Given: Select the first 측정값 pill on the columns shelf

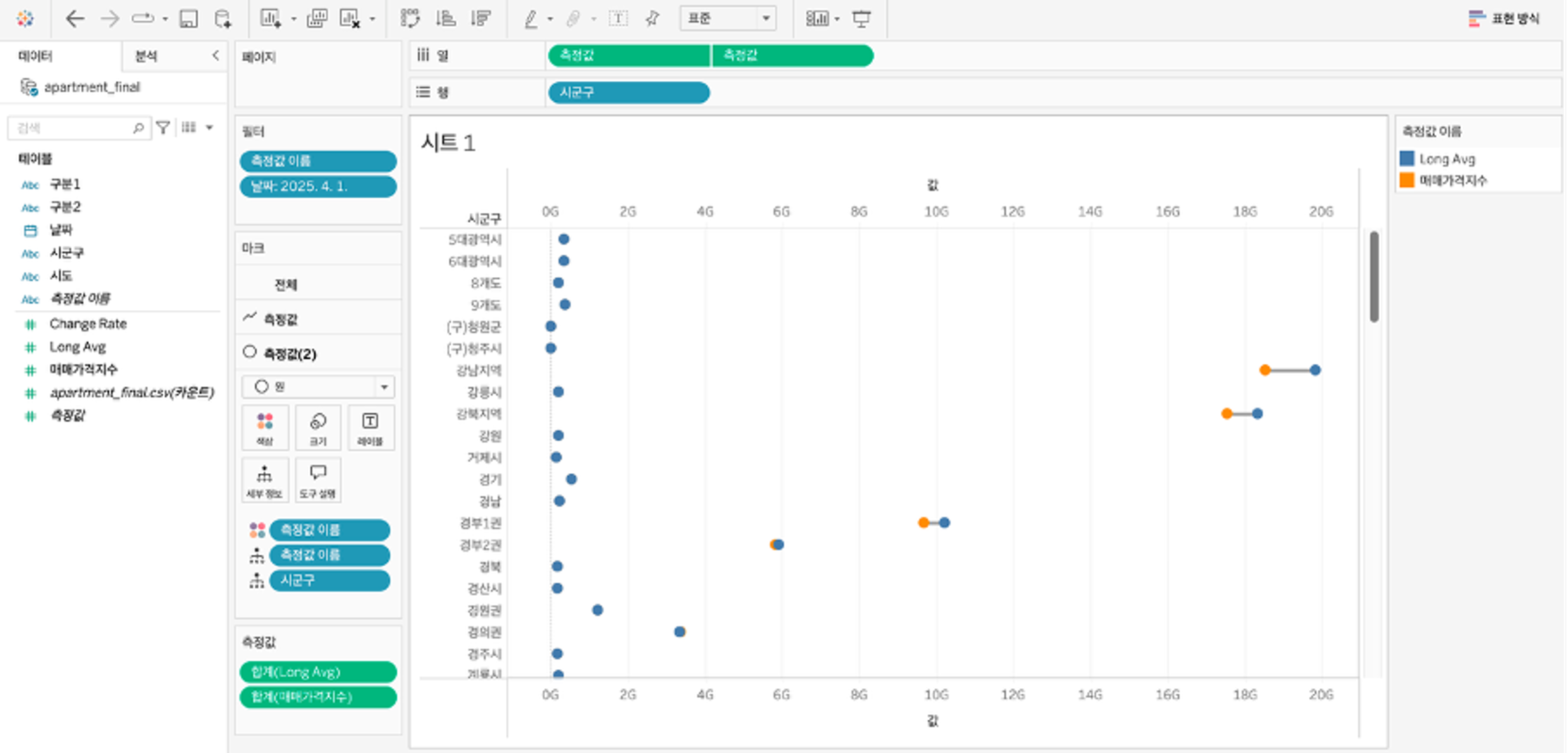Looking at the screenshot, I should (629, 56).
